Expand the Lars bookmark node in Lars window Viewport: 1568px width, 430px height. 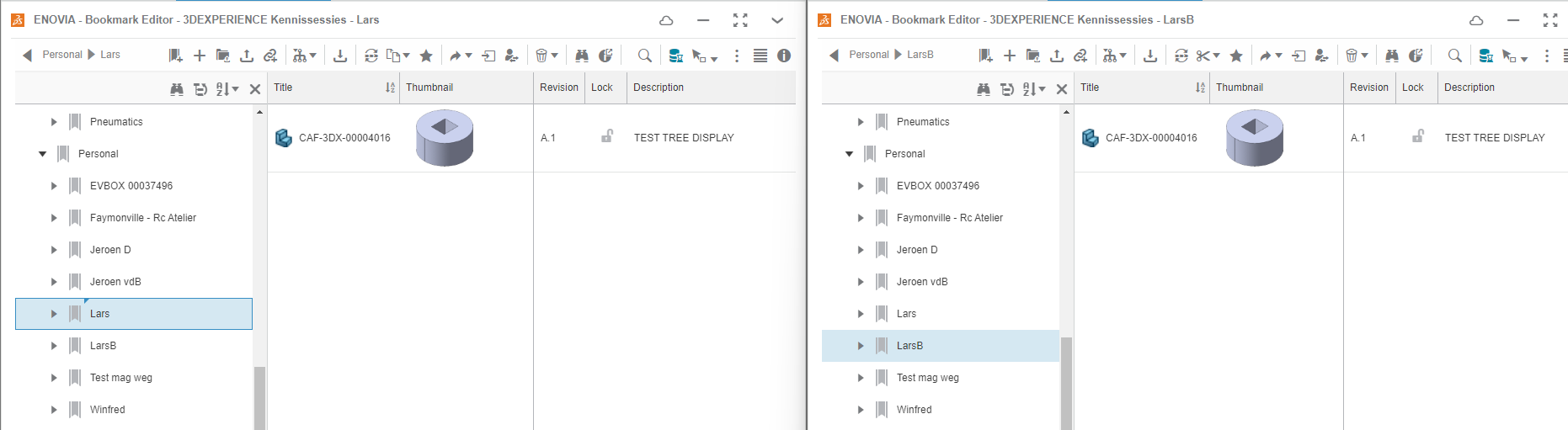click(x=54, y=314)
